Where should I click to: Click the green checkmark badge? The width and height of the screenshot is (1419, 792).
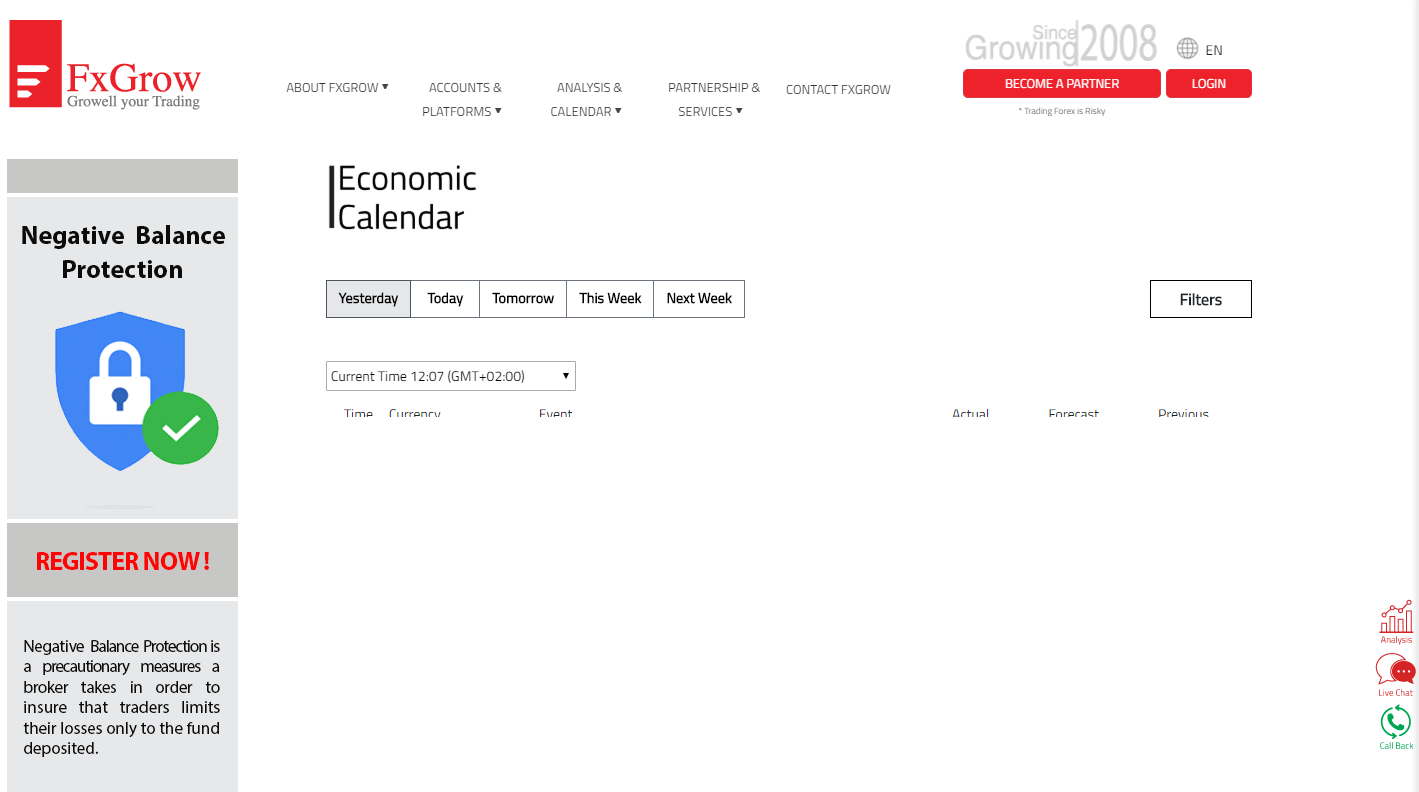(181, 428)
